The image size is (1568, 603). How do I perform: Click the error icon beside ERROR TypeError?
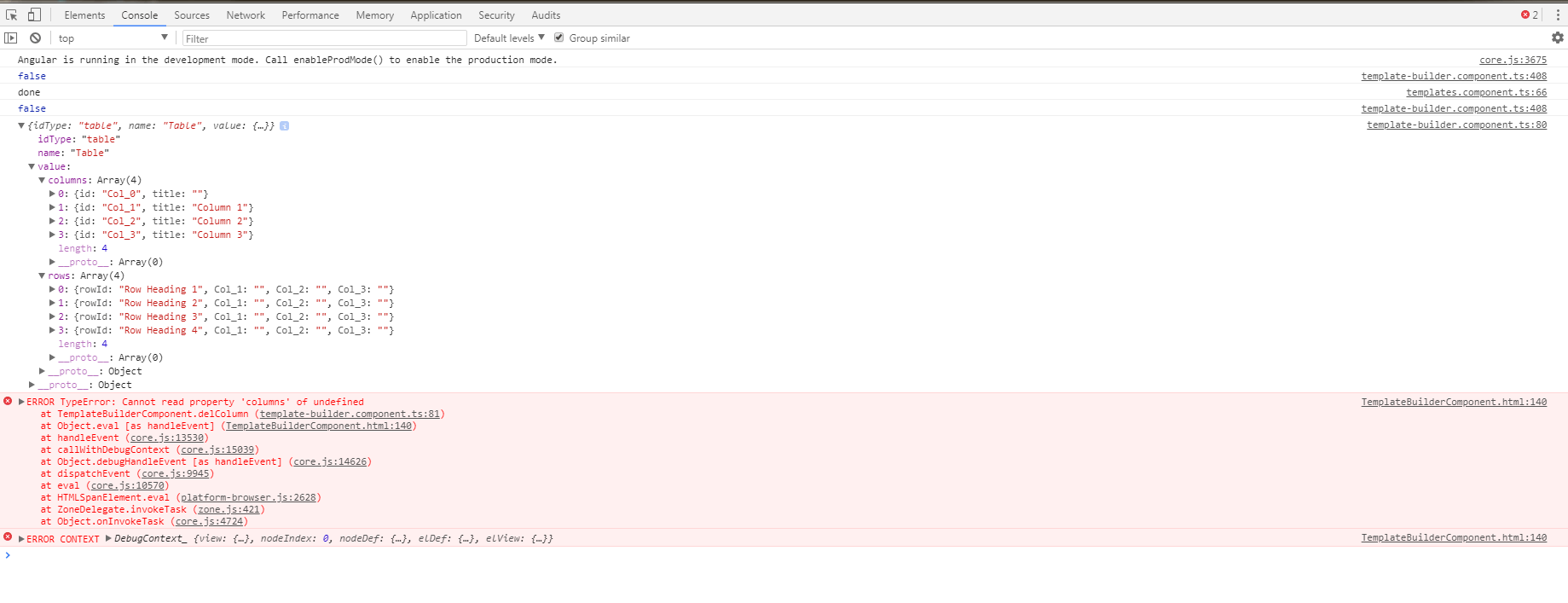click(x=8, y=401)
